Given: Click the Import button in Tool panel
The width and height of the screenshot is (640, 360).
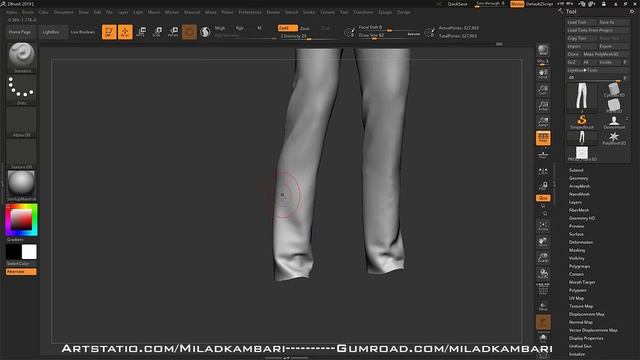Looking at the screenshot, I should (x=581, y=46).
